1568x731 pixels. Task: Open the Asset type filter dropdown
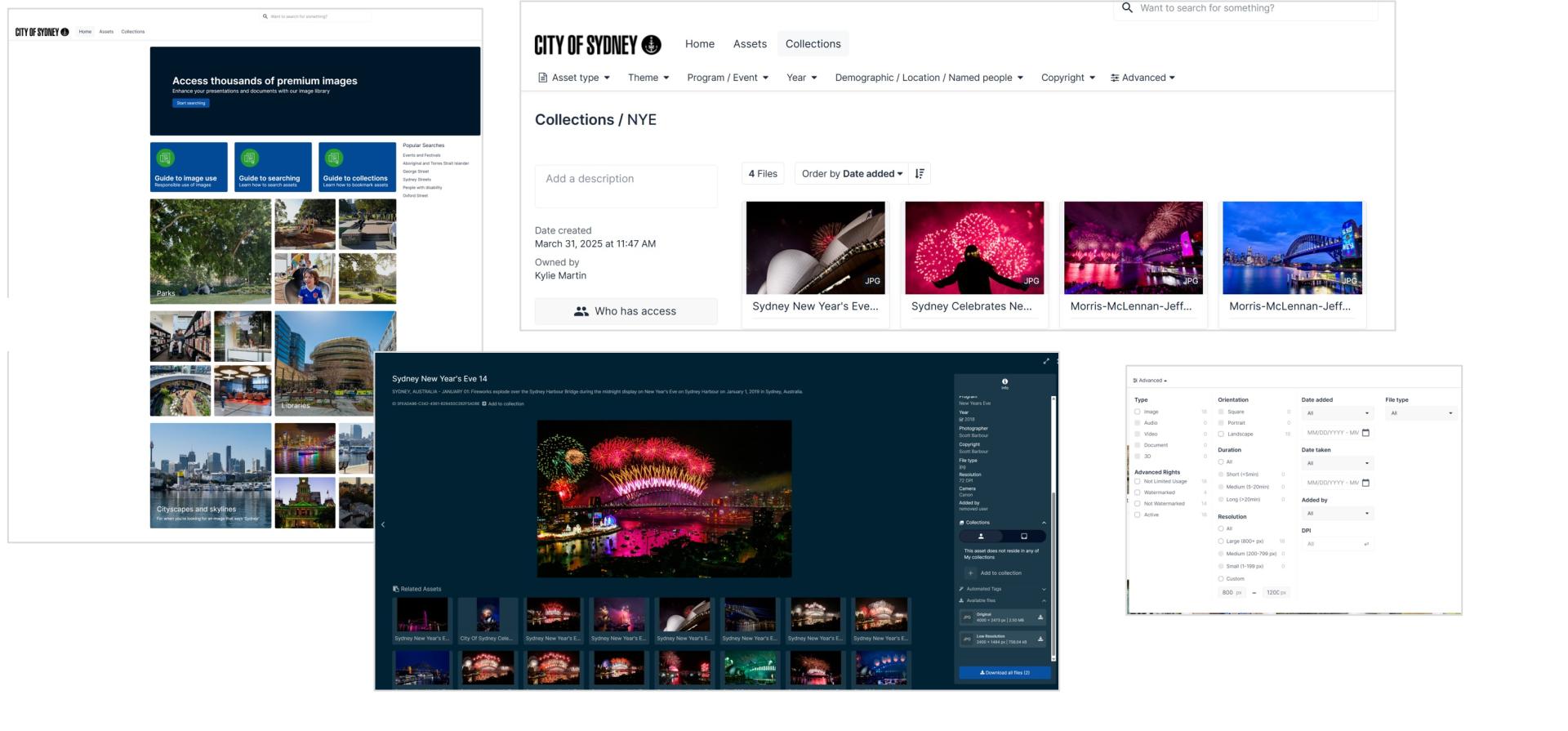(x=573, y=78)
